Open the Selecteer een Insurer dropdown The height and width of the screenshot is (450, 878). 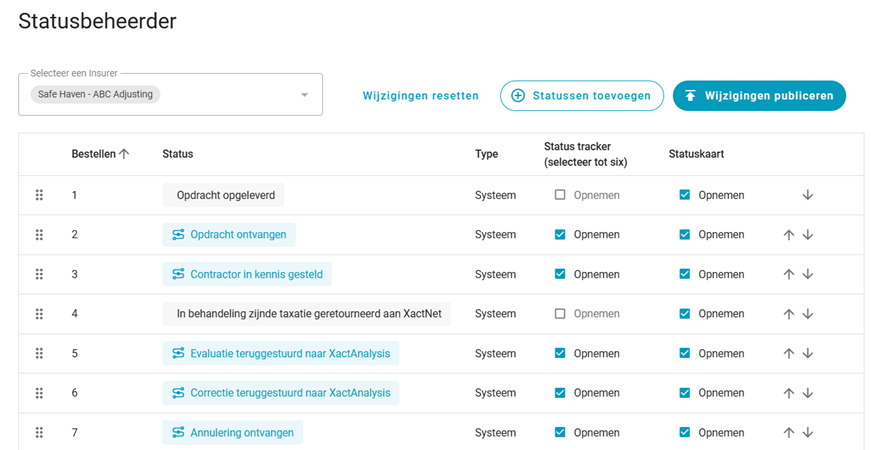(x=305, y=95)
